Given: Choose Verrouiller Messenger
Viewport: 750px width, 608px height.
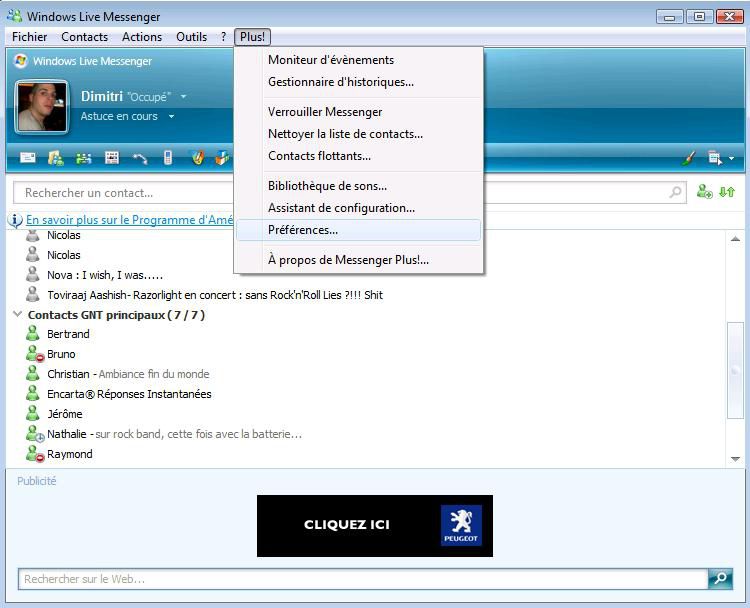Looking at the screenshot, I should pyautogui.click(x=359, y=112).
